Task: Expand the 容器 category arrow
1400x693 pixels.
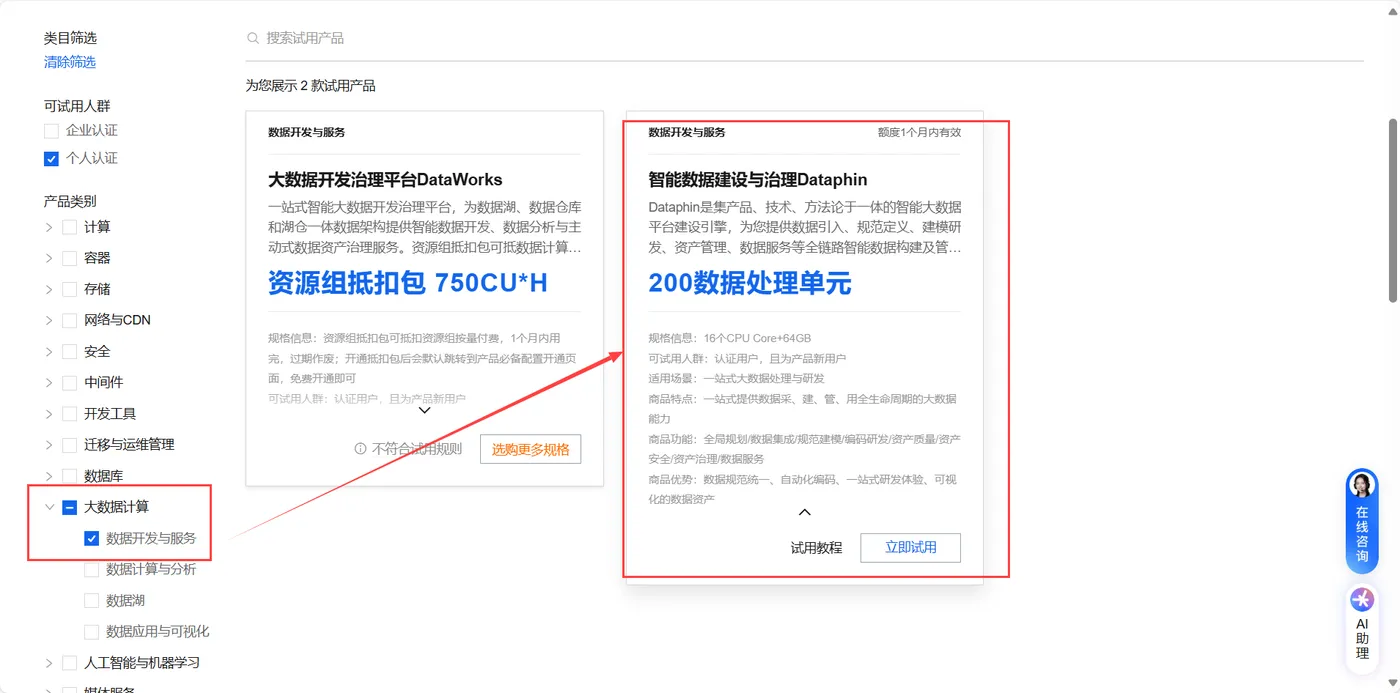Action: pyautogui.click(x=49, y=258)
